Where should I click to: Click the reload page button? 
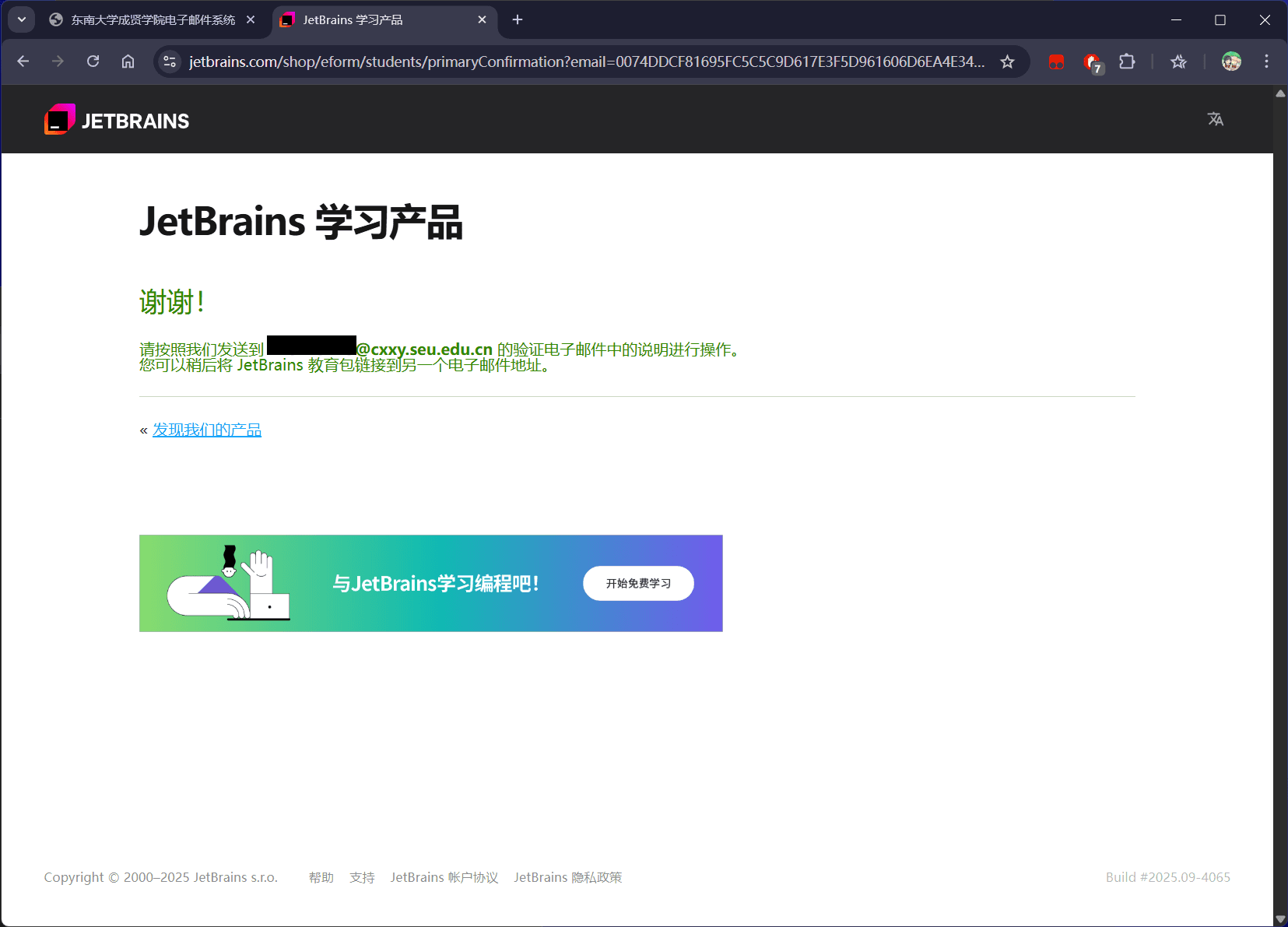click(93, 61)
